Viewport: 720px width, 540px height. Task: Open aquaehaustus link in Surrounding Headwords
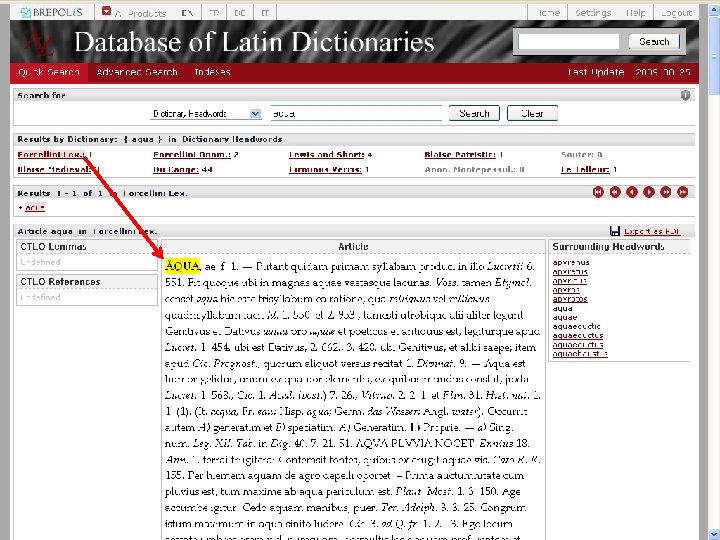click(580, 354)
